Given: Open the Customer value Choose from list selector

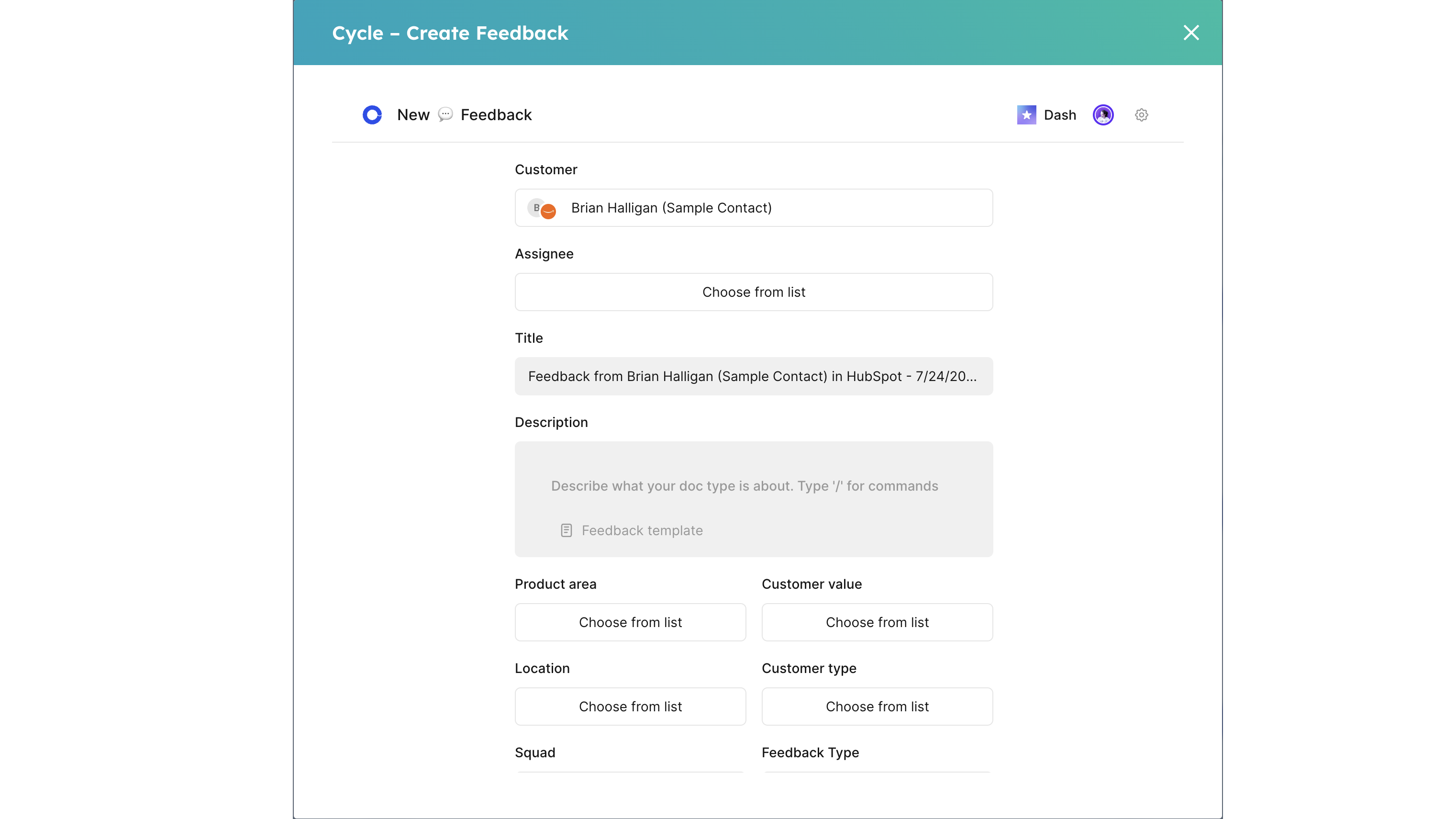Looking at the screenshot, I should click(877, 622).
